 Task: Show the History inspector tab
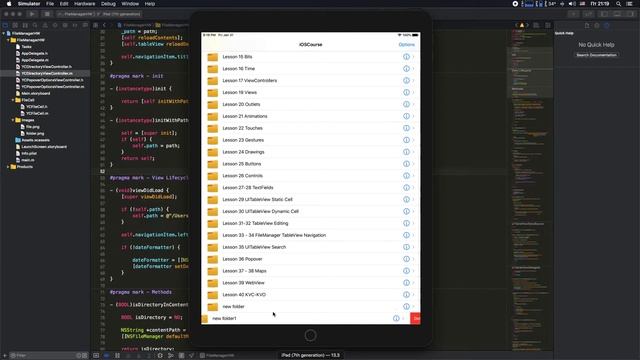(x=597, y=25)
